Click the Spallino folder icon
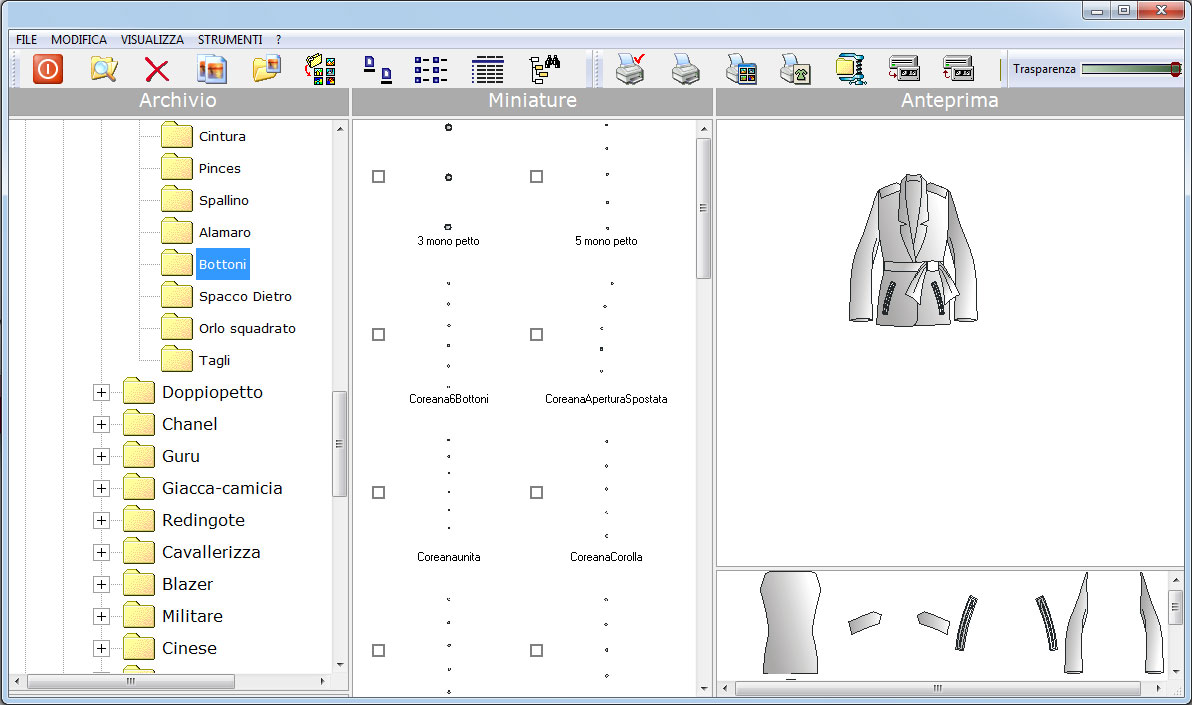Image resolution: width=1192 pixels, height=705 pixels. click(x=176, y=199)
